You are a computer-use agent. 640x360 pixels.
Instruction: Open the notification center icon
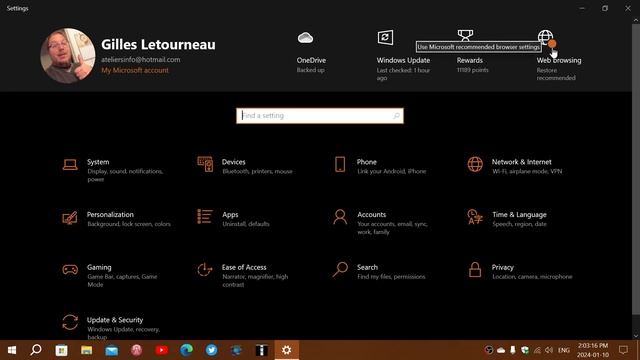(x=623, y=350)
